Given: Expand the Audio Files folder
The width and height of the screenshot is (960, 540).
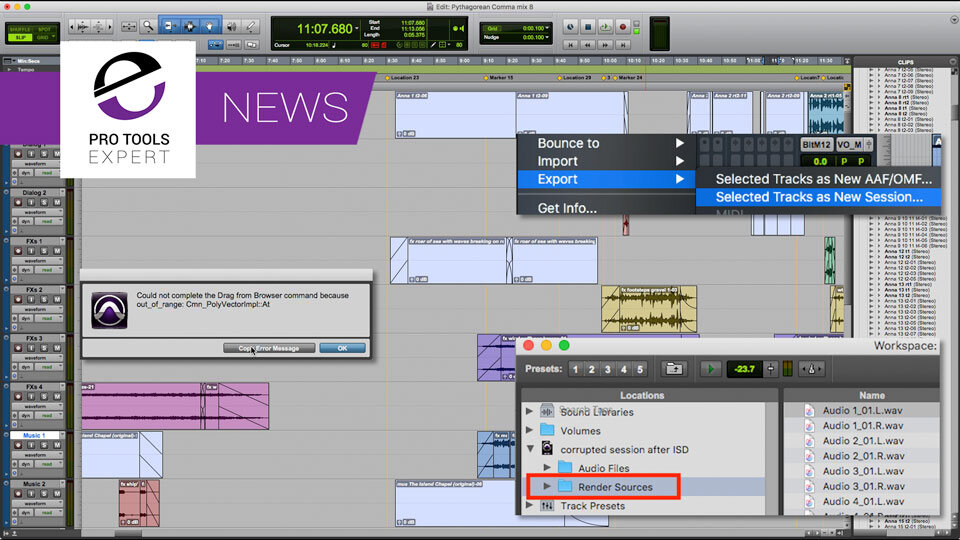Looking at the screenshot, I should point(547,468).
